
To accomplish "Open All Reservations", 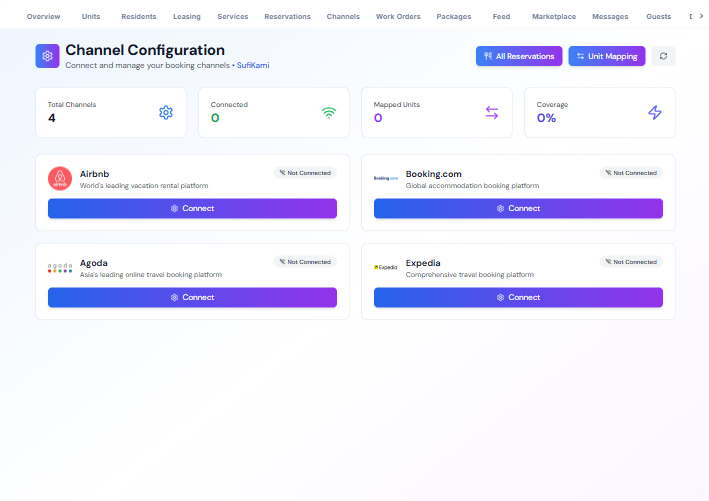I will 518,56.
